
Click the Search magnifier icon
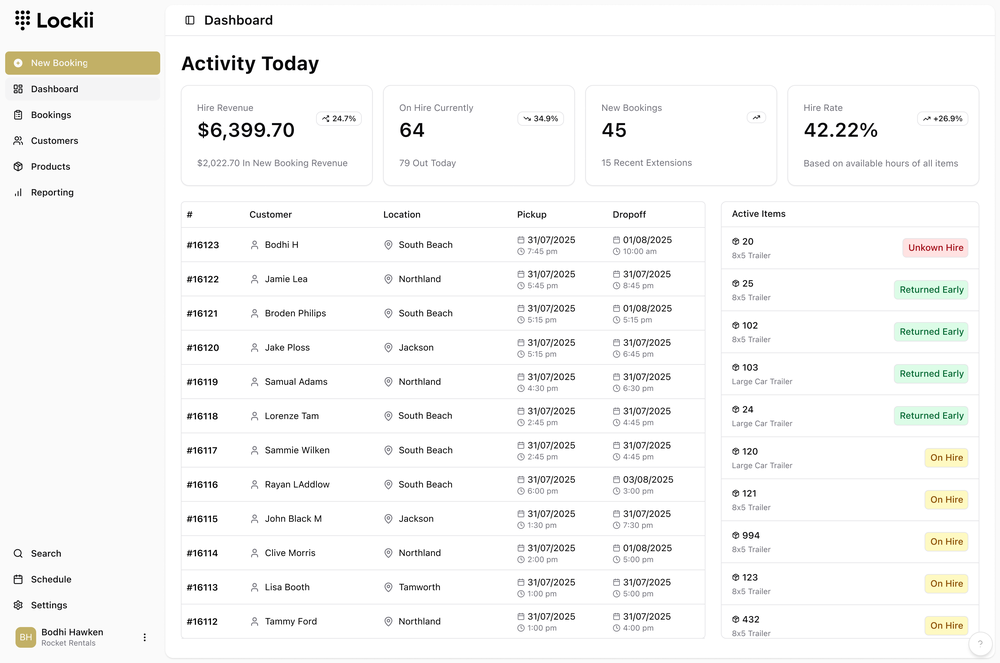(x=18, y=553)
